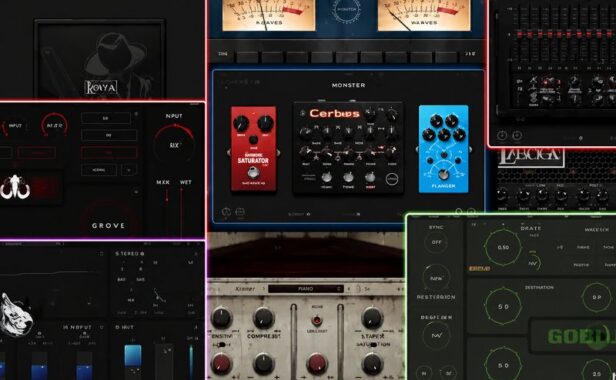Click the Piano preset selector in the Kramer plugin

click(x=306, y=289)
